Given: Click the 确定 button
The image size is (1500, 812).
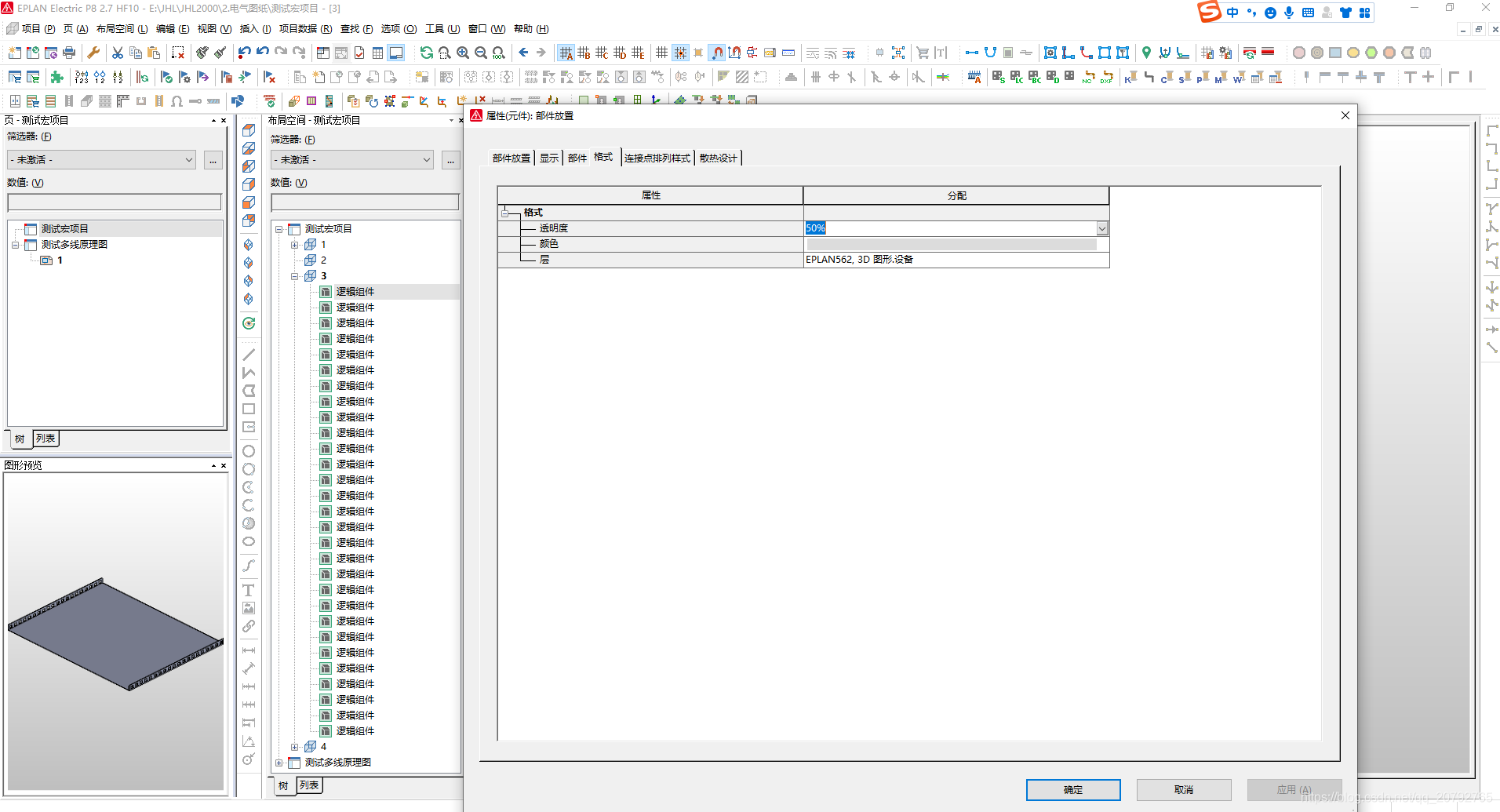Looking at the screenshot, I should tap(1072, 789).
